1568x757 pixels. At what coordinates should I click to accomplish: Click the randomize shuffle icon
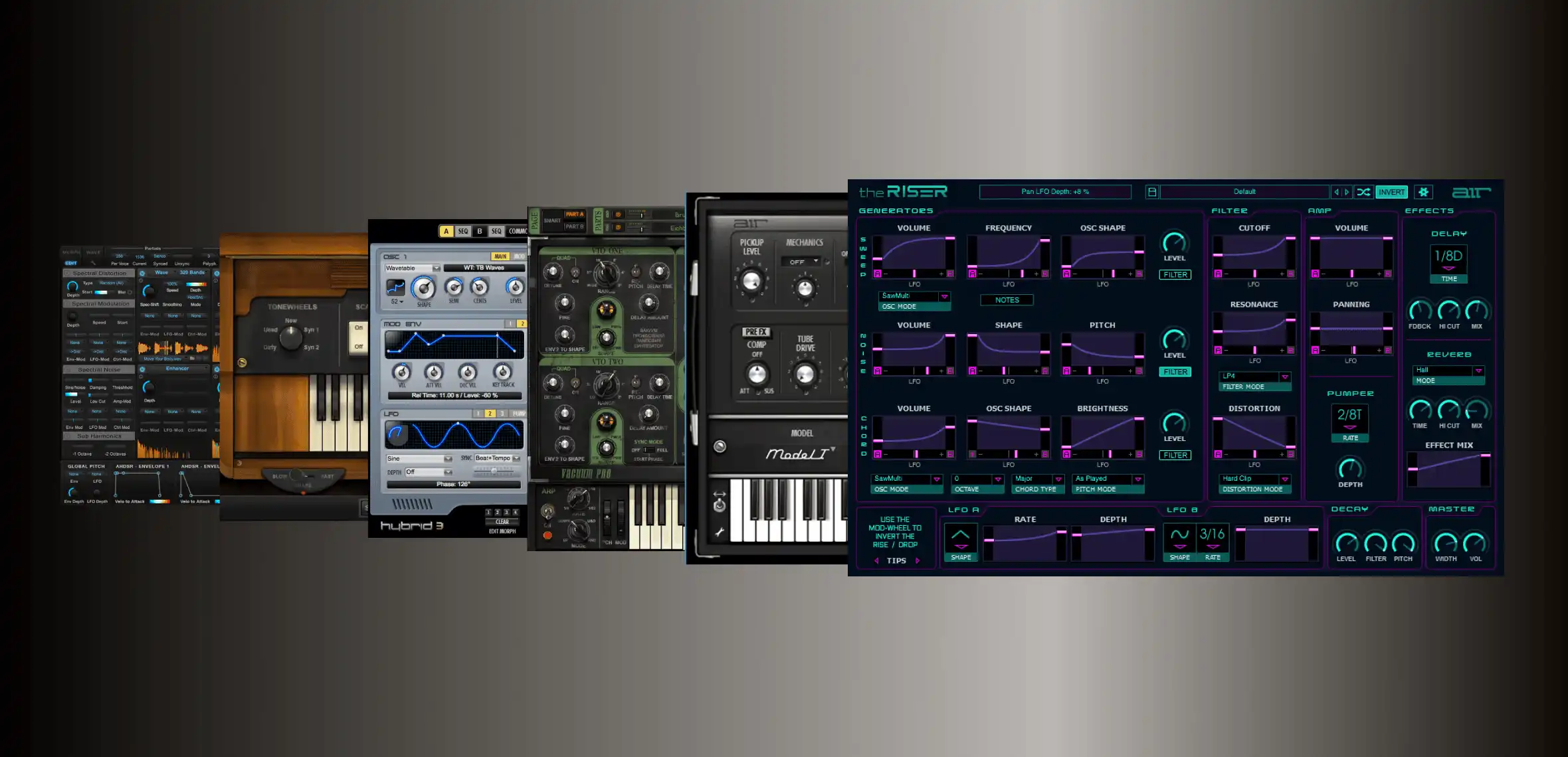click(1363, 192)
